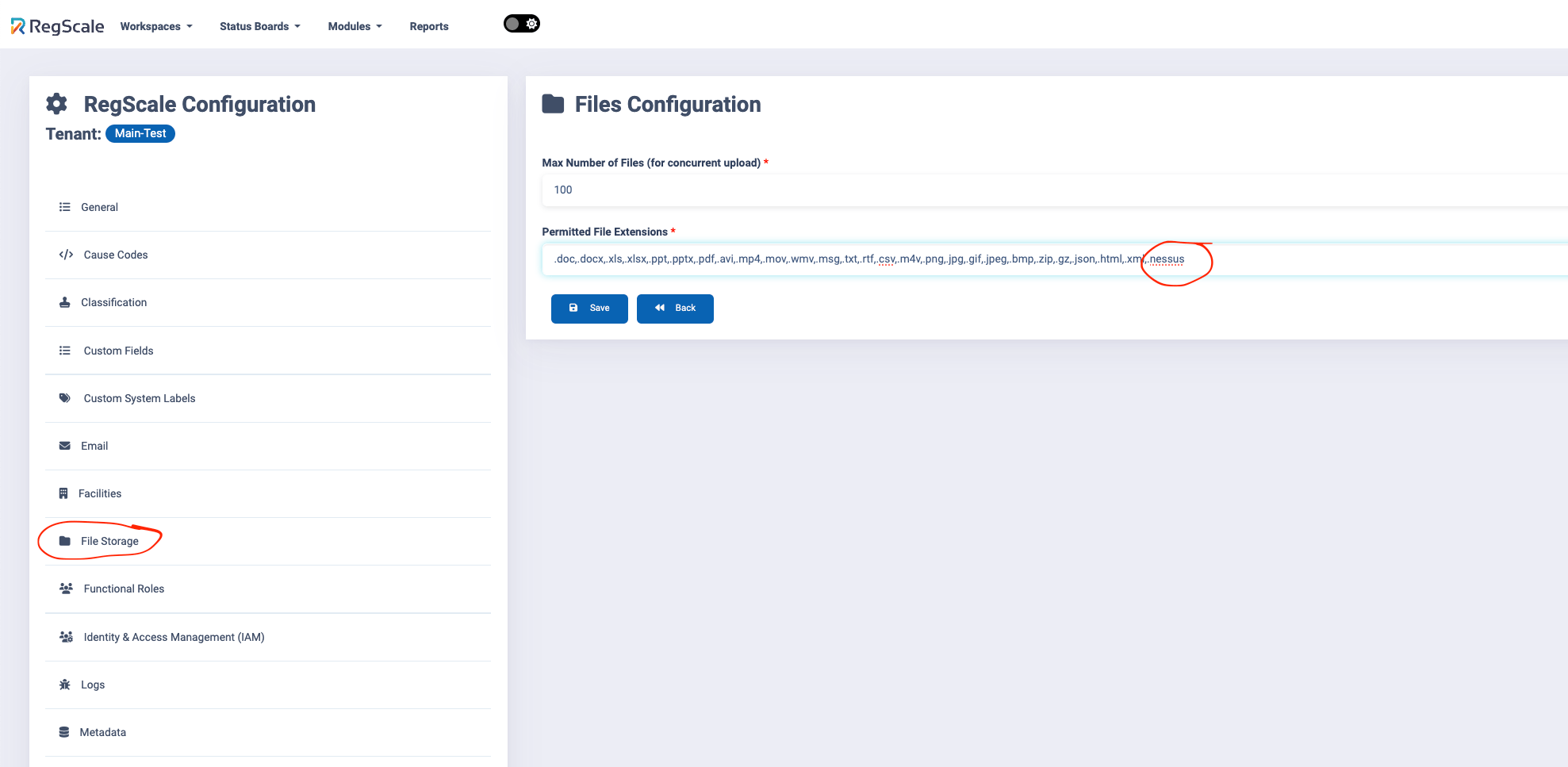Click the Classification stamp icon
Viewport: 1568px width, 767px height.
pos(65,302)
